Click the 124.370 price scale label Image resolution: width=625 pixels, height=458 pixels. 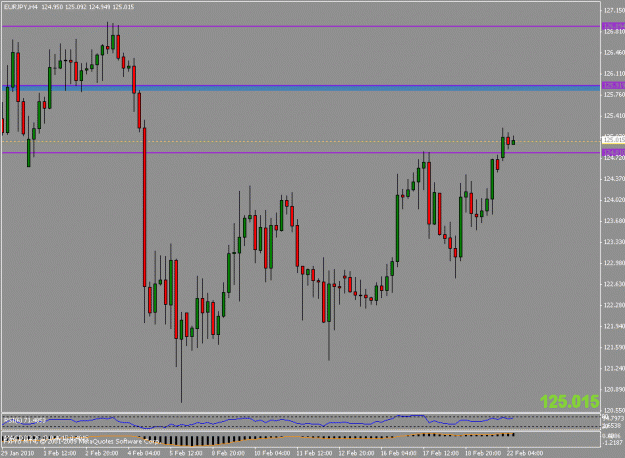(x=614, y=179)
